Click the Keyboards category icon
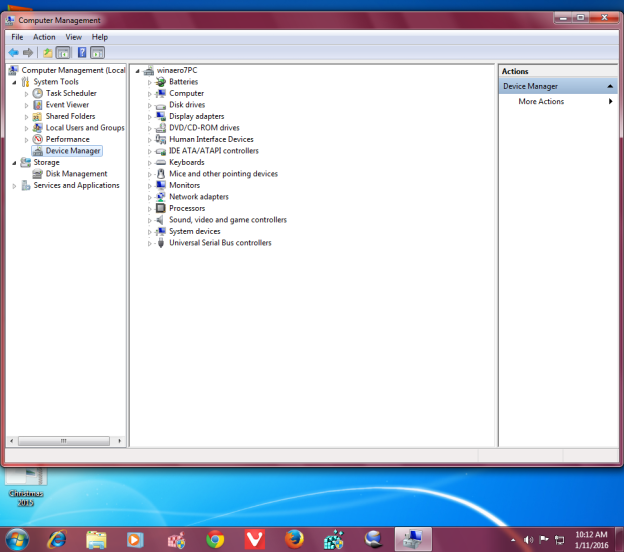This screenshot has width=624, height=552. [161, 162]
